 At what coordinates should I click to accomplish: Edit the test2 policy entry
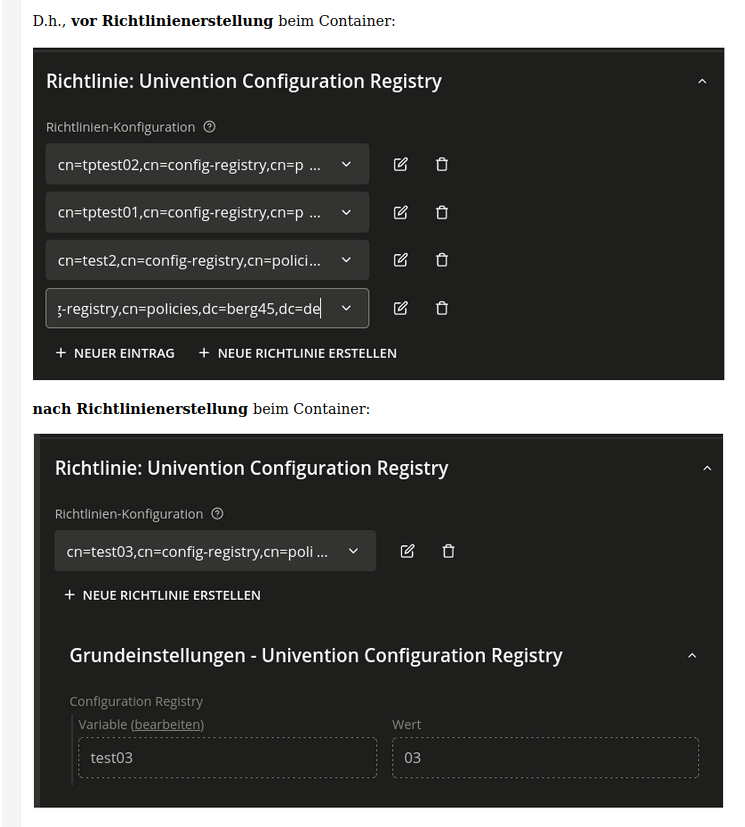(401, 260)
